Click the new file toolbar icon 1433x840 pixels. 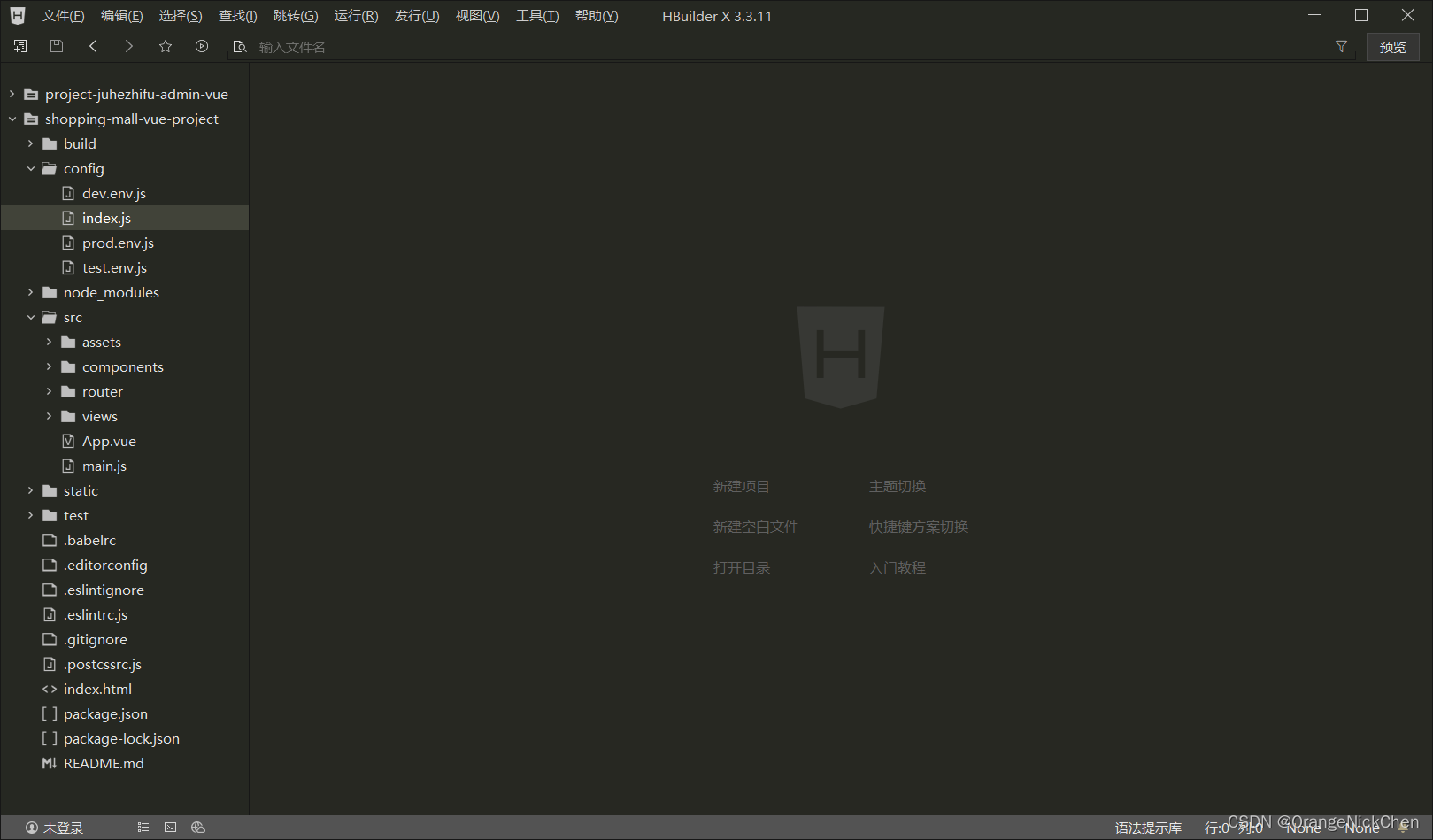tap(19, 46)
